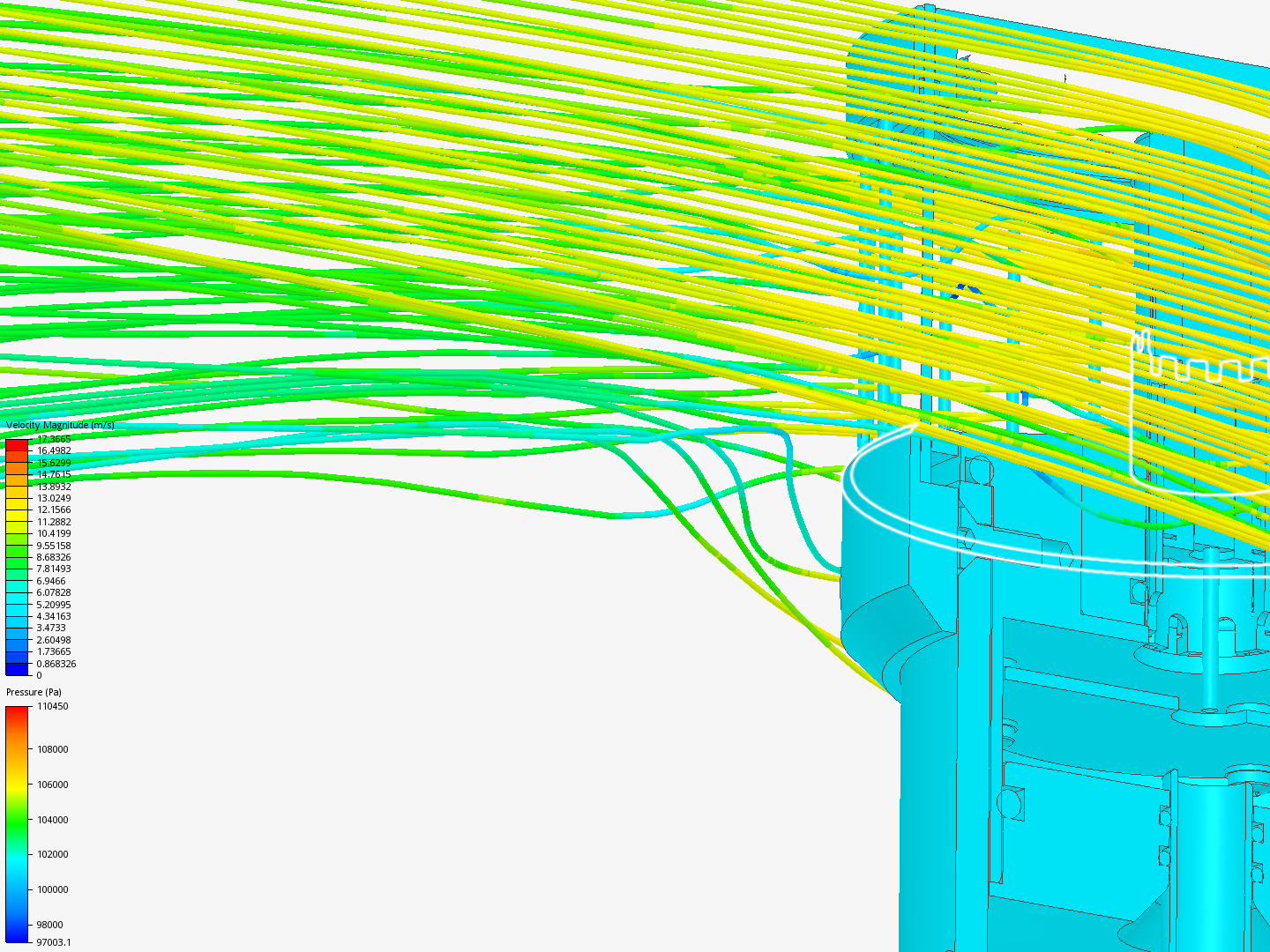
Task: Click the pressure legend maximum 110450
Action: pyautogui.click(x=52, y=706)
